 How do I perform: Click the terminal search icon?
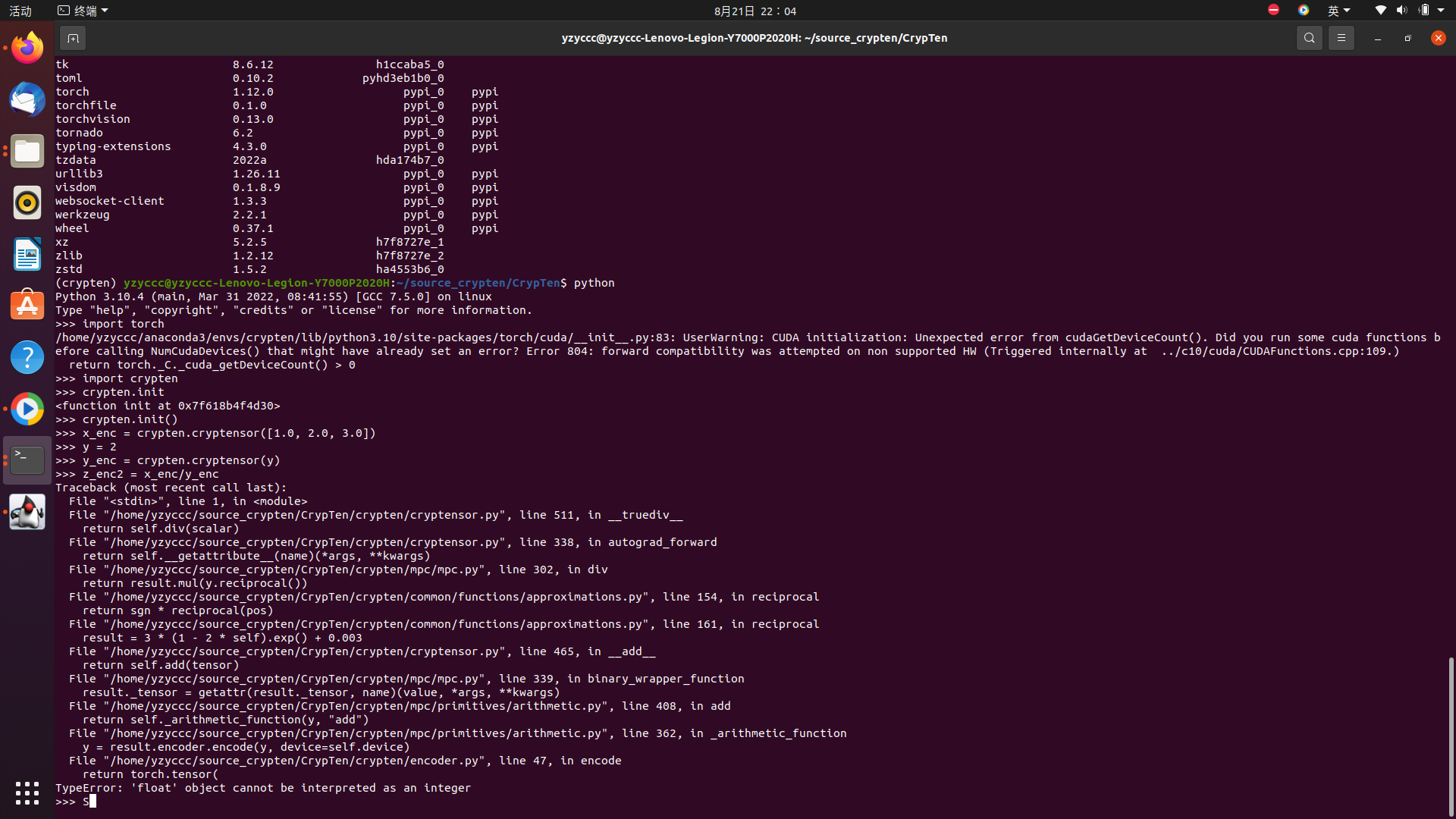pyautogui.click(x=1309, y=38)
